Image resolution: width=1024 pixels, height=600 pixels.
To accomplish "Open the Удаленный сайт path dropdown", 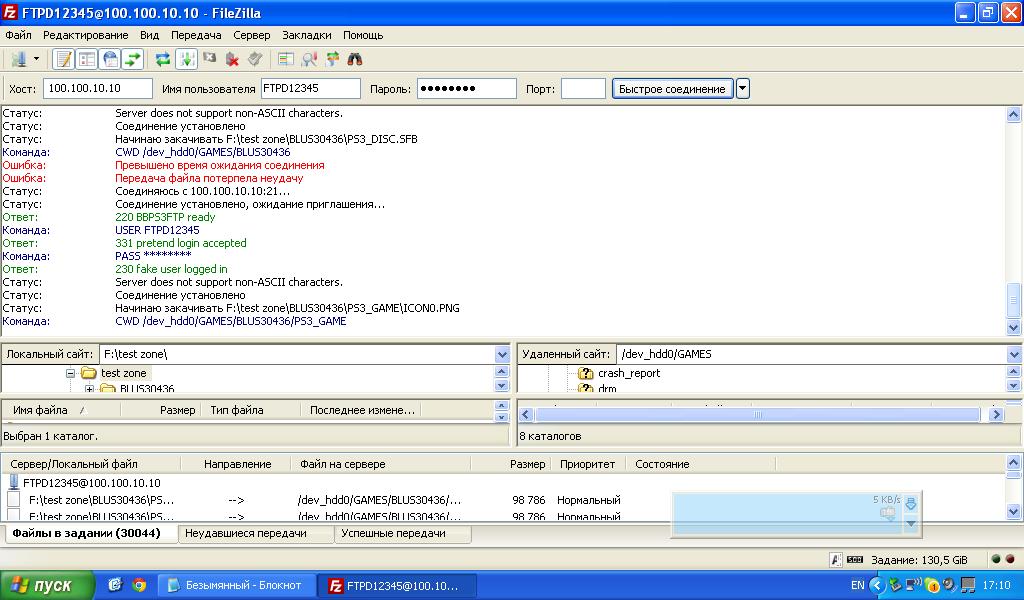I will pos(1014,355).
